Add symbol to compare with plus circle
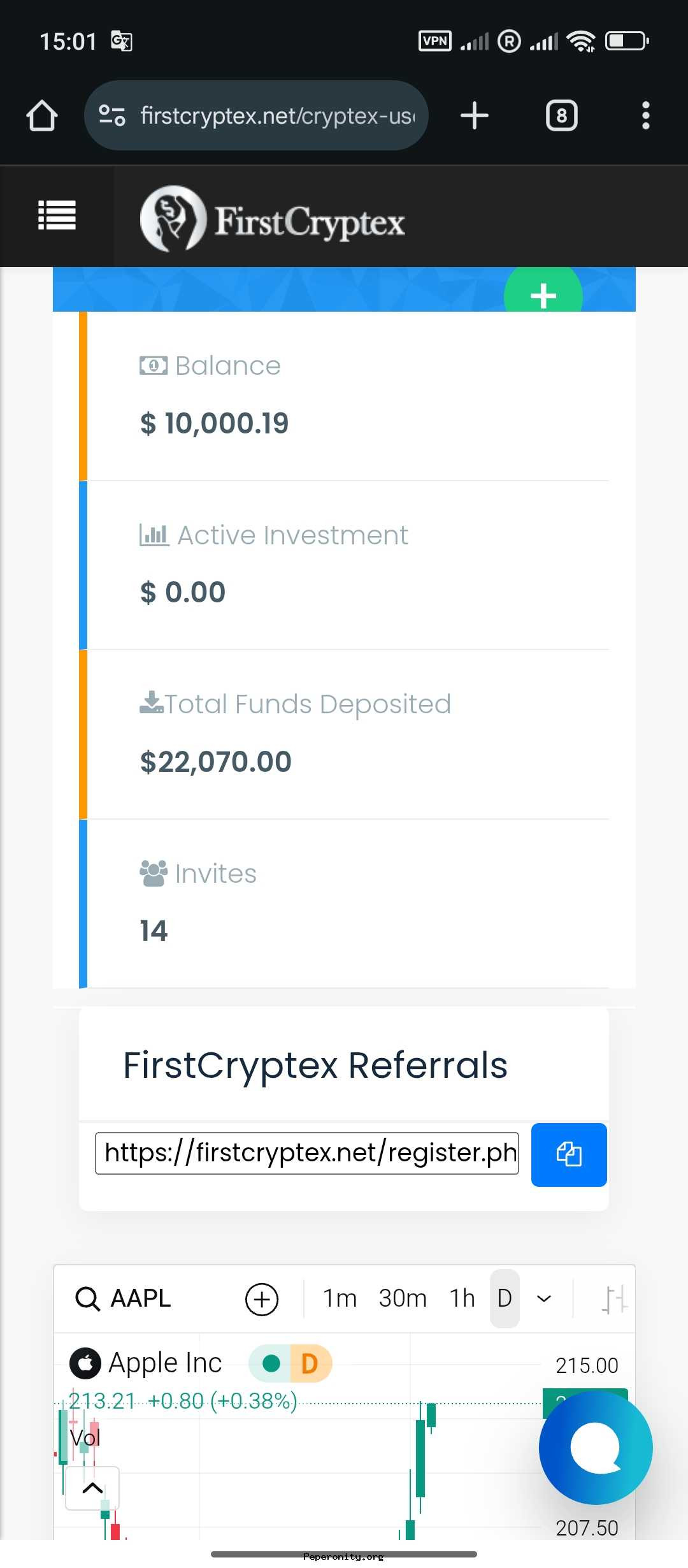This screenshot has width=688, height=1568. click(262, 1298)
